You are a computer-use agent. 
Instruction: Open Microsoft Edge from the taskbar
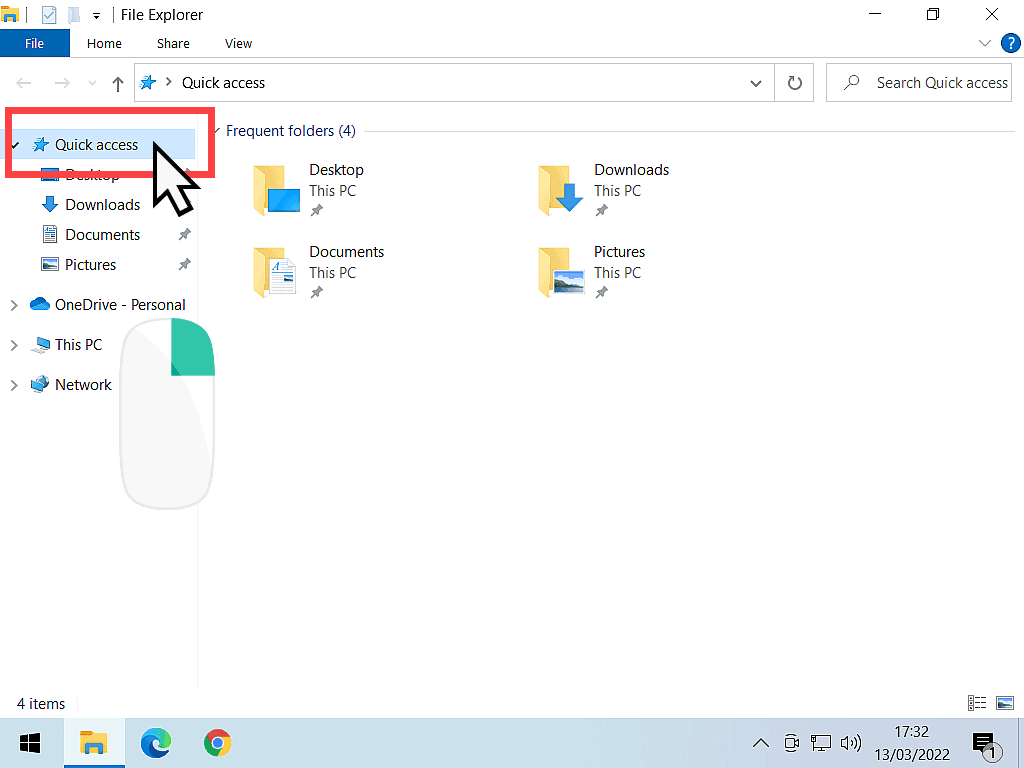click(x=156, y=743)
